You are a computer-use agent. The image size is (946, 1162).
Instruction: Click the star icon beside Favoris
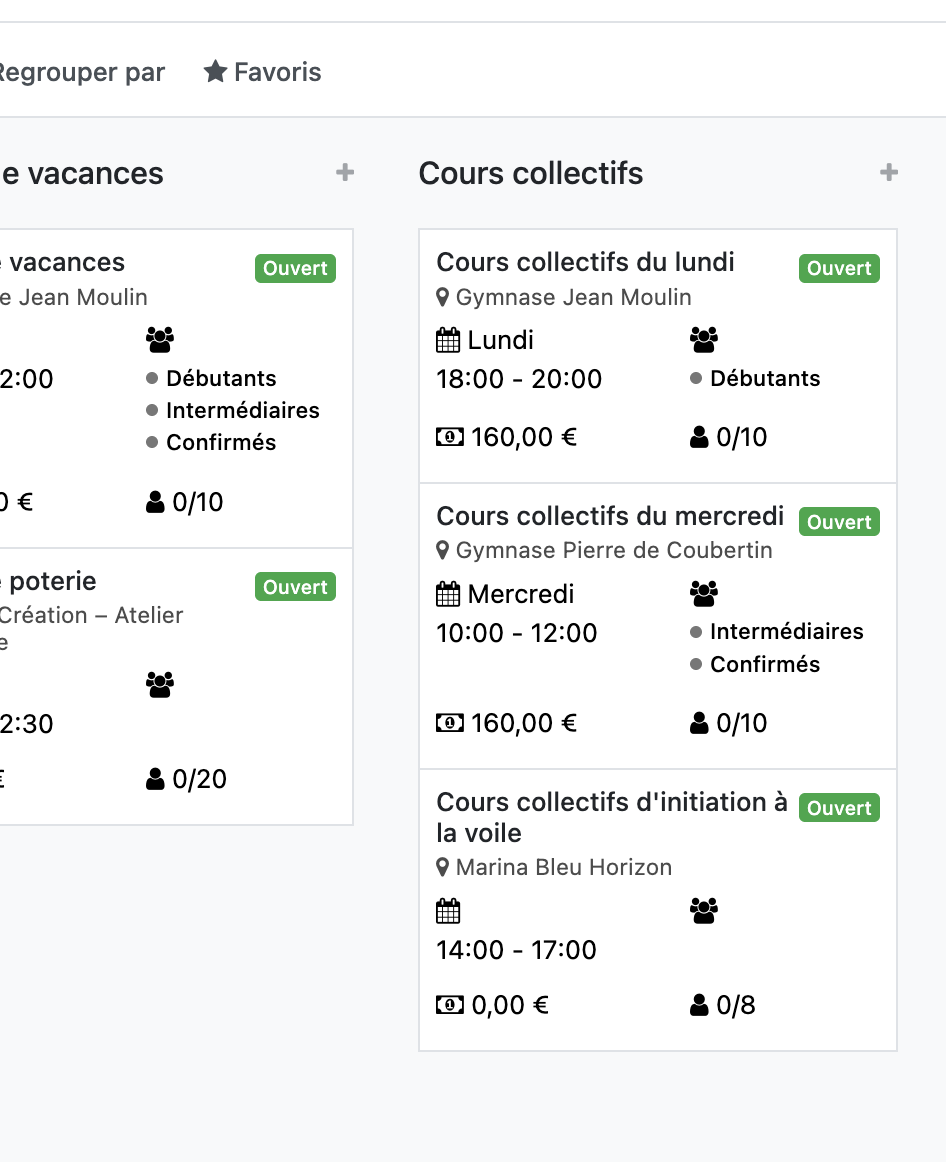(215, 72)
